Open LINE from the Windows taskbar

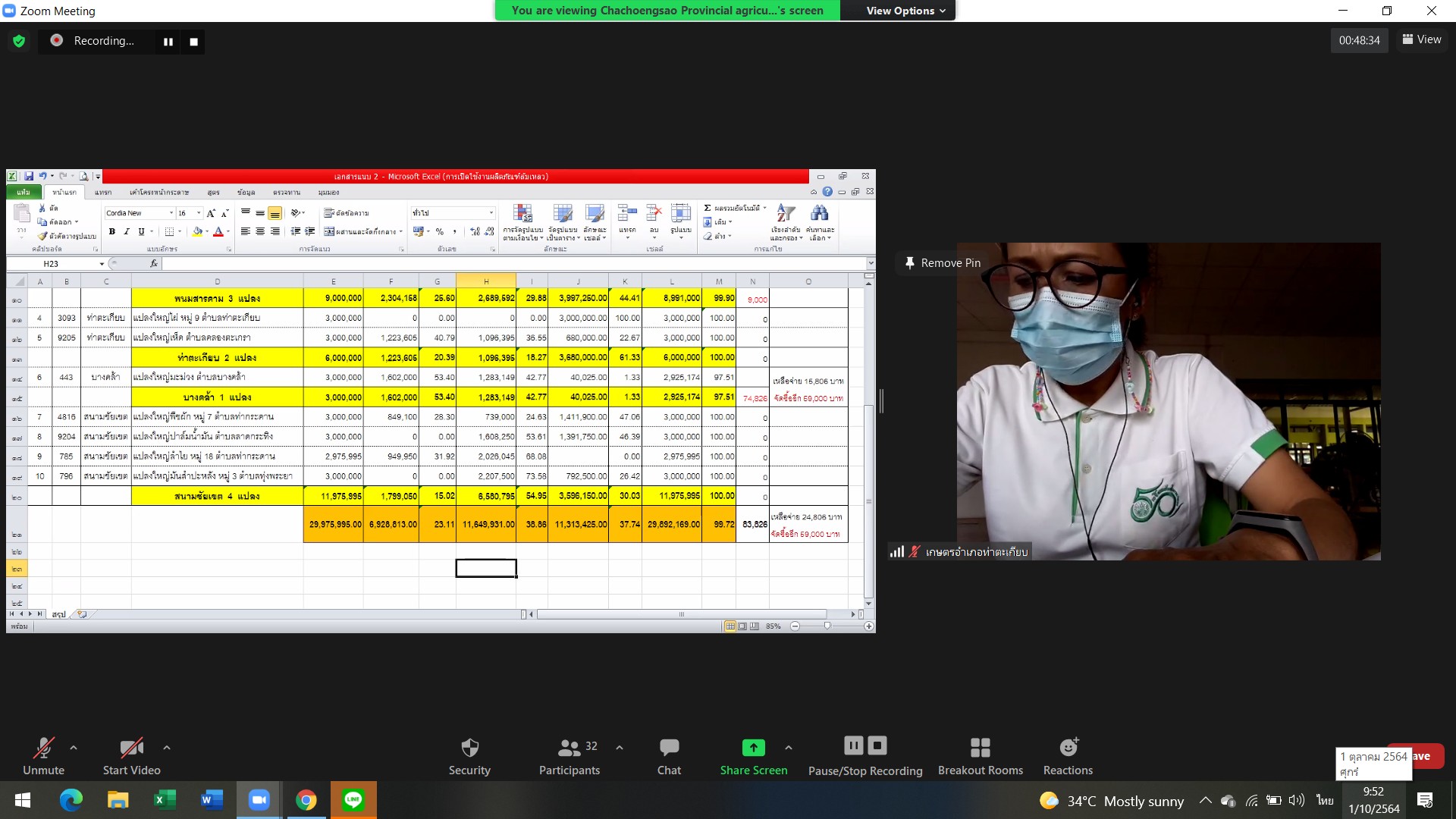pyautogui.click(x=353, y=800)
